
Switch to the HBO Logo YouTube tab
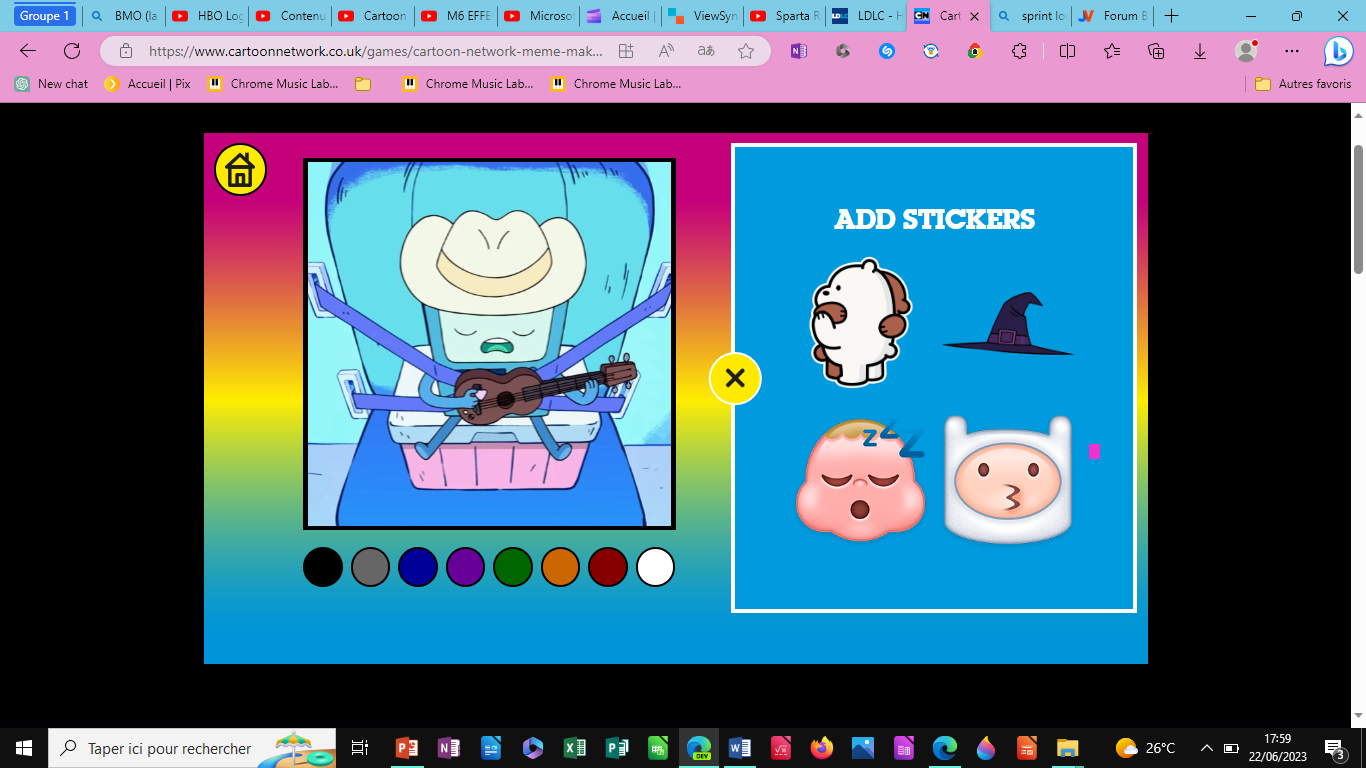(207, 16)
